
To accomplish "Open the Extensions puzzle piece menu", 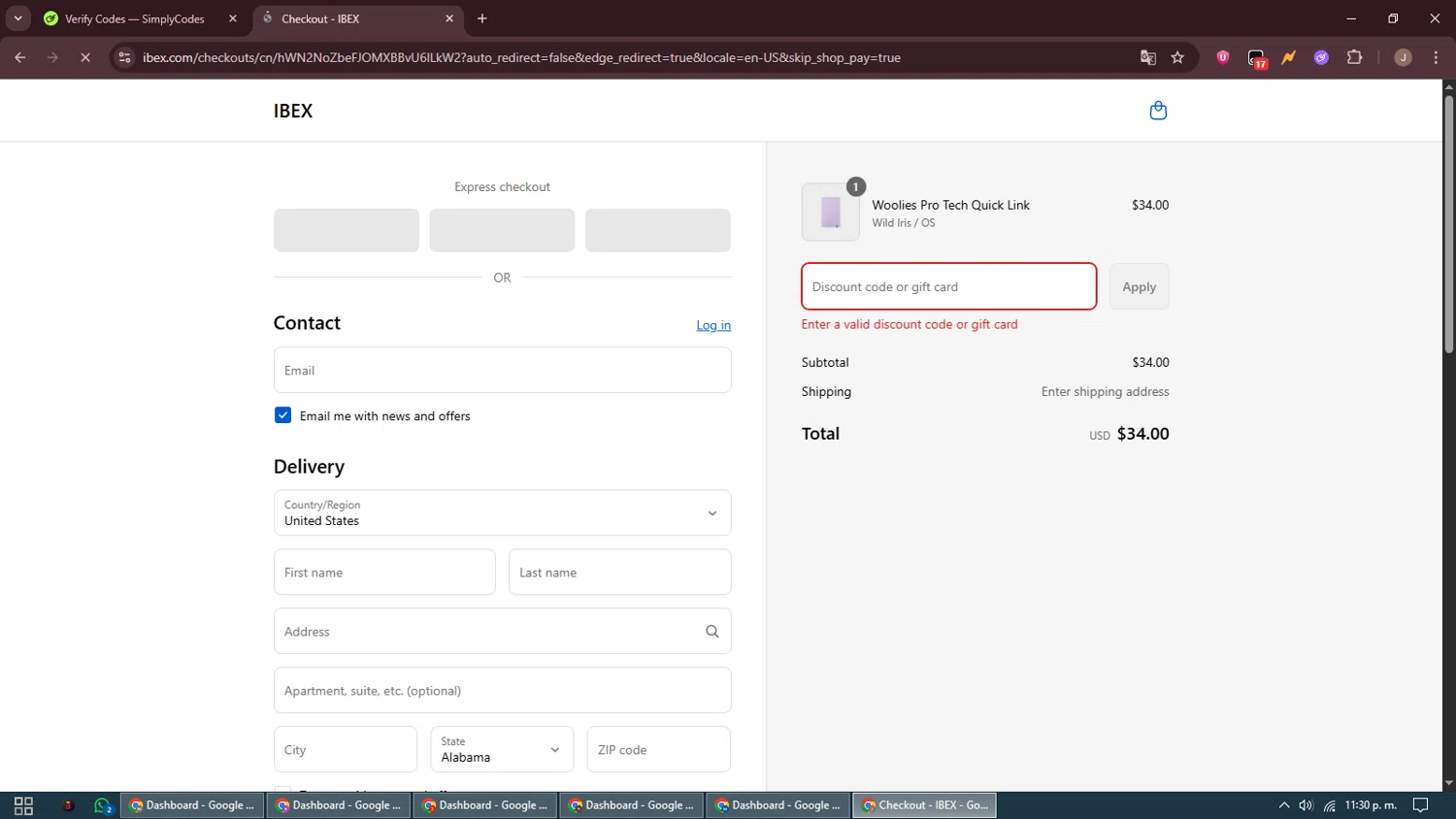I will click(x=1355, y=58).
